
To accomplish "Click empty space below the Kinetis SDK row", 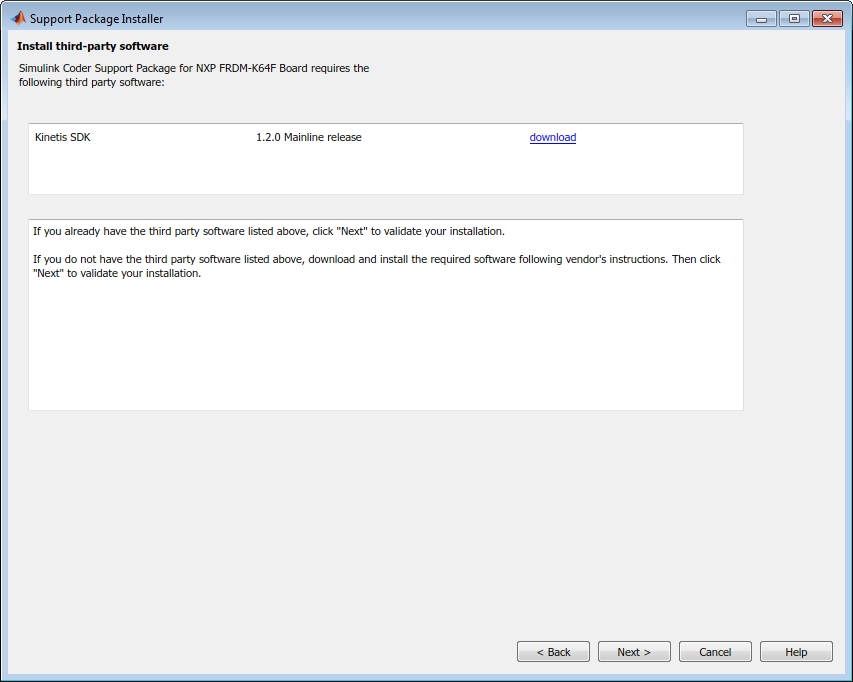I will pos(385,172).
